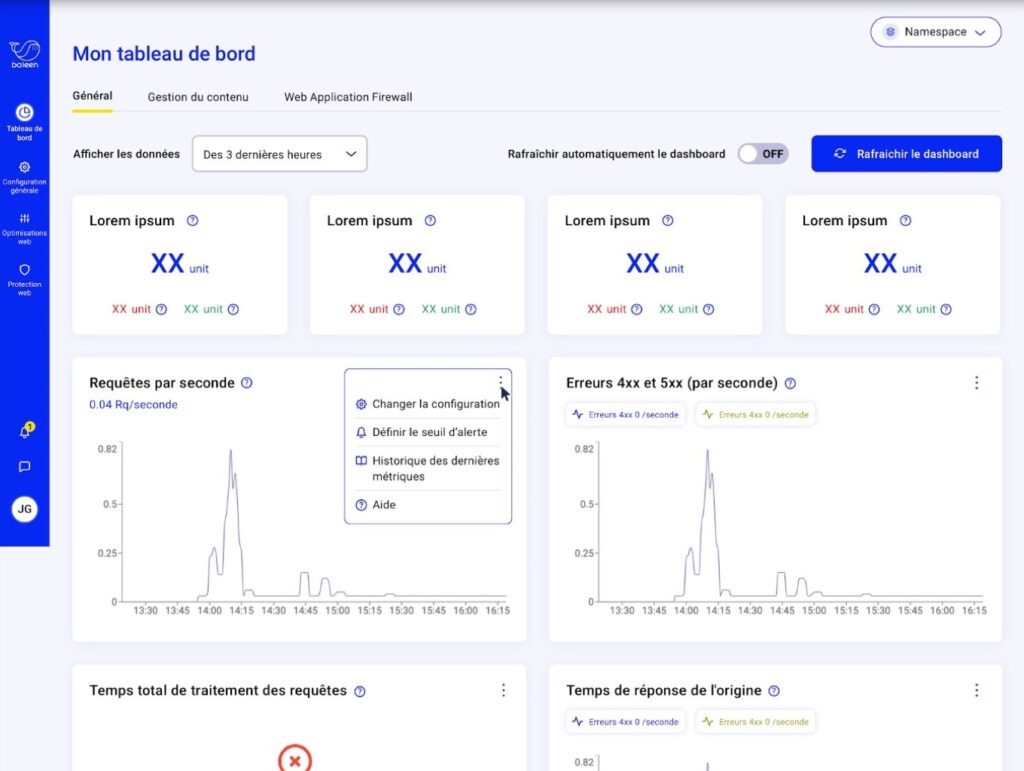Open Protection web shield icon
The height and width of the screenshot is (771, 1024).
click(x=24, y=279)
